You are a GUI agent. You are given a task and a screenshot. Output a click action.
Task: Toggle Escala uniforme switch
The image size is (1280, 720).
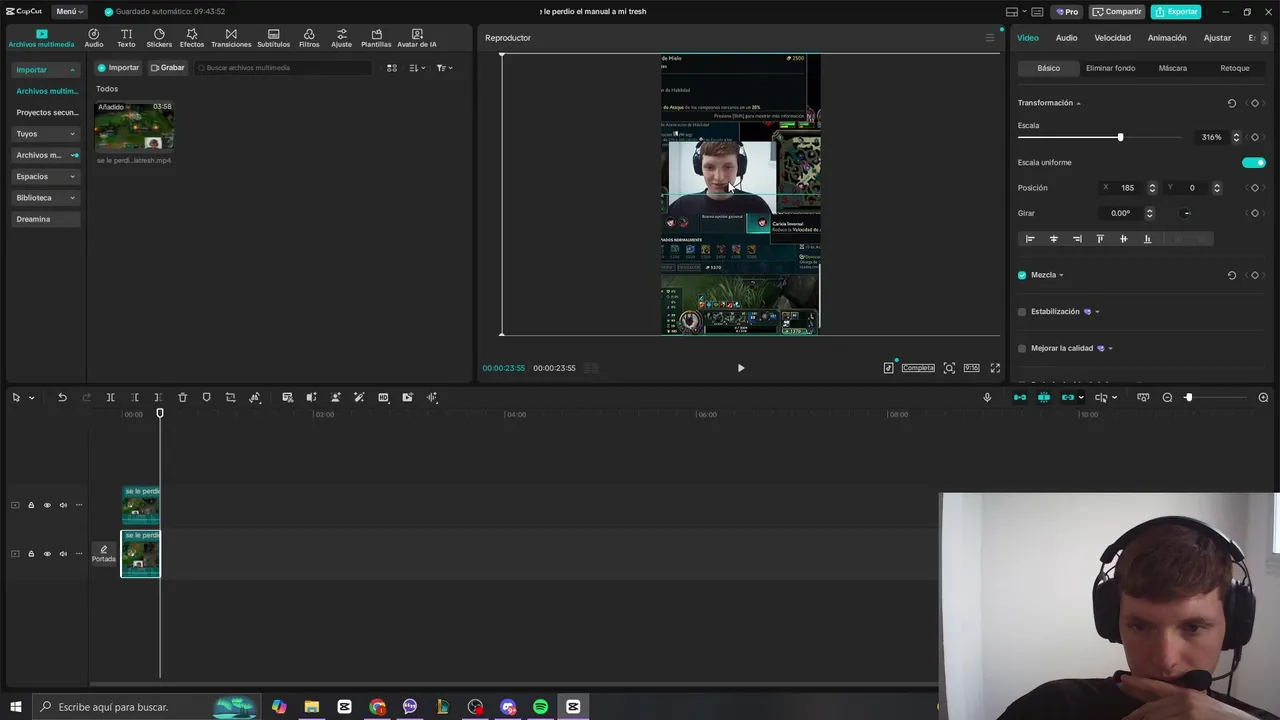1254,162
